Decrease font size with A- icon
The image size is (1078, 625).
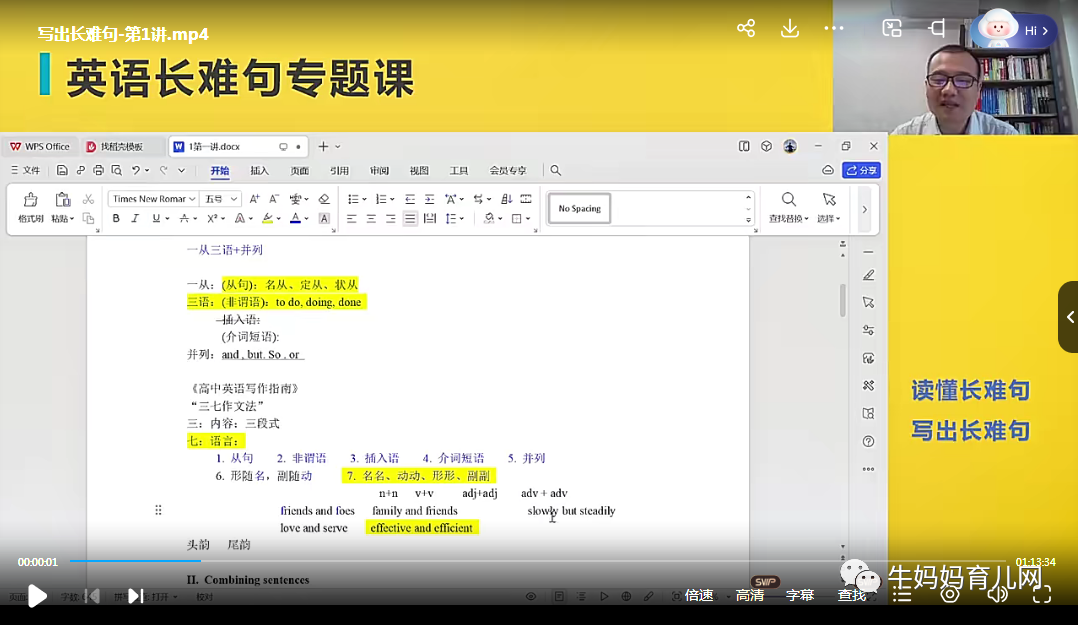click(x=274, y=199)
